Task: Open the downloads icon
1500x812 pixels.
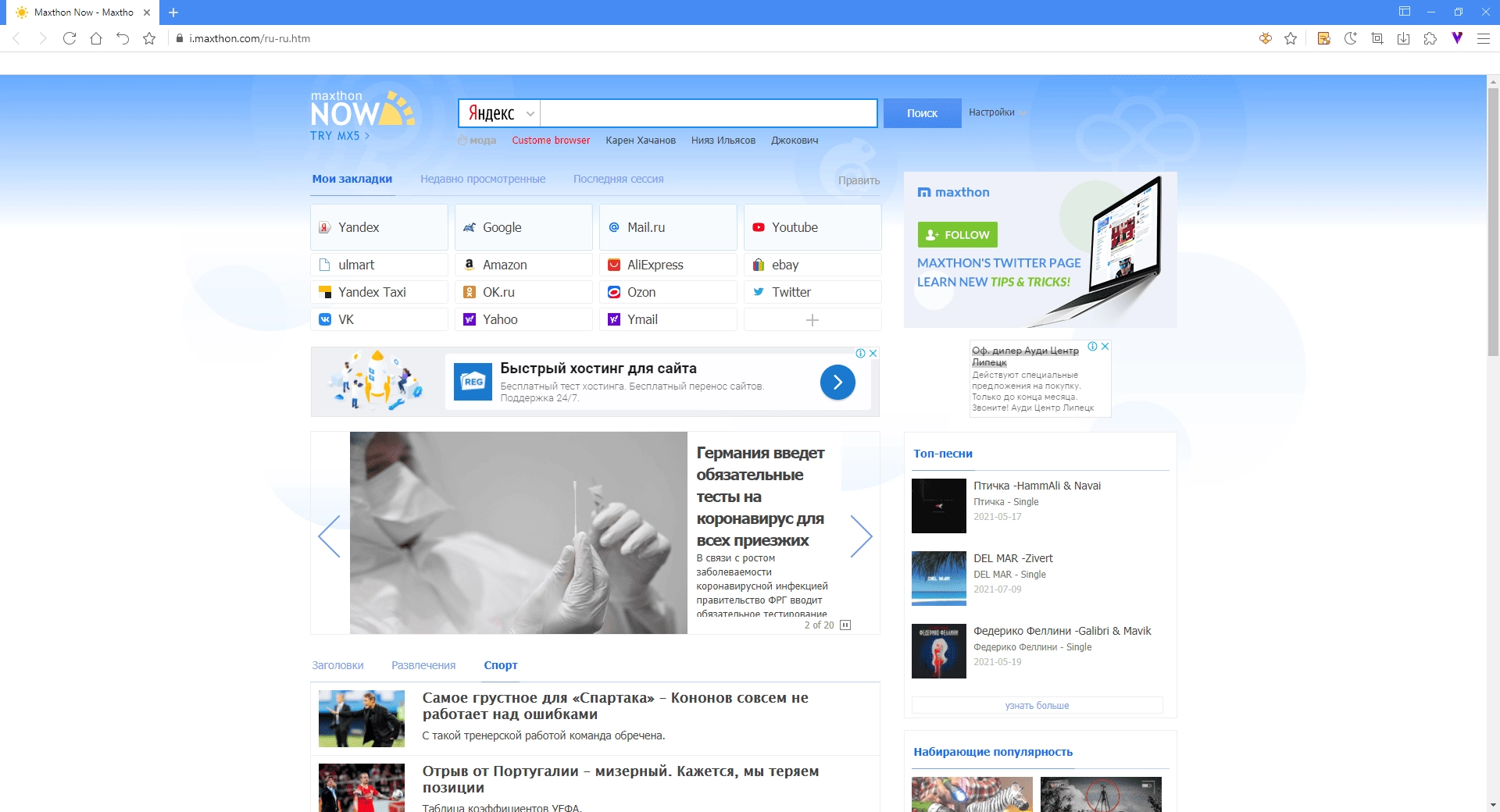Action: tap(1404, 38)
